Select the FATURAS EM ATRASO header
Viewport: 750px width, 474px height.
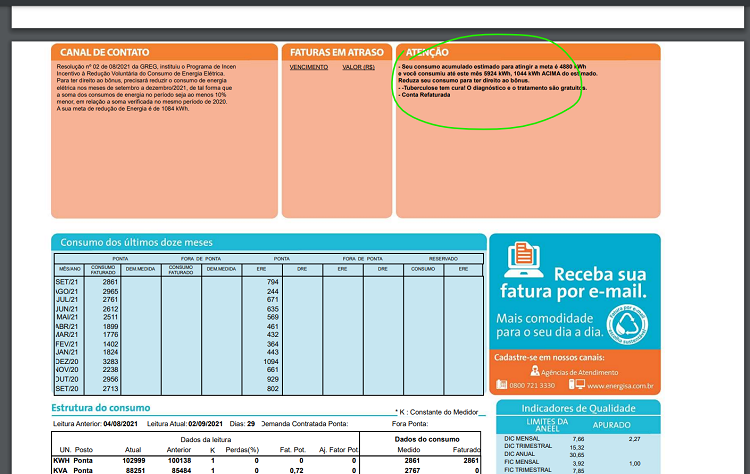click(x=335, y=52)
